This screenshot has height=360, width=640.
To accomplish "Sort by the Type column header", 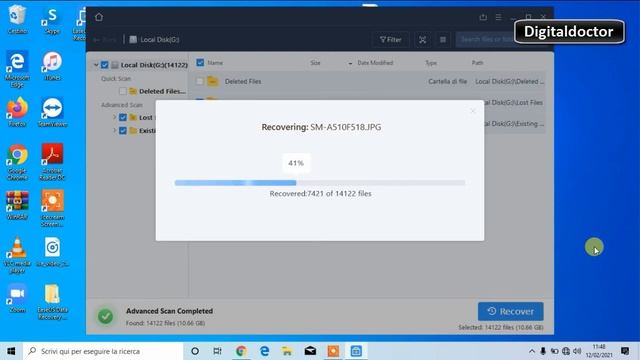I will (431, 63).
